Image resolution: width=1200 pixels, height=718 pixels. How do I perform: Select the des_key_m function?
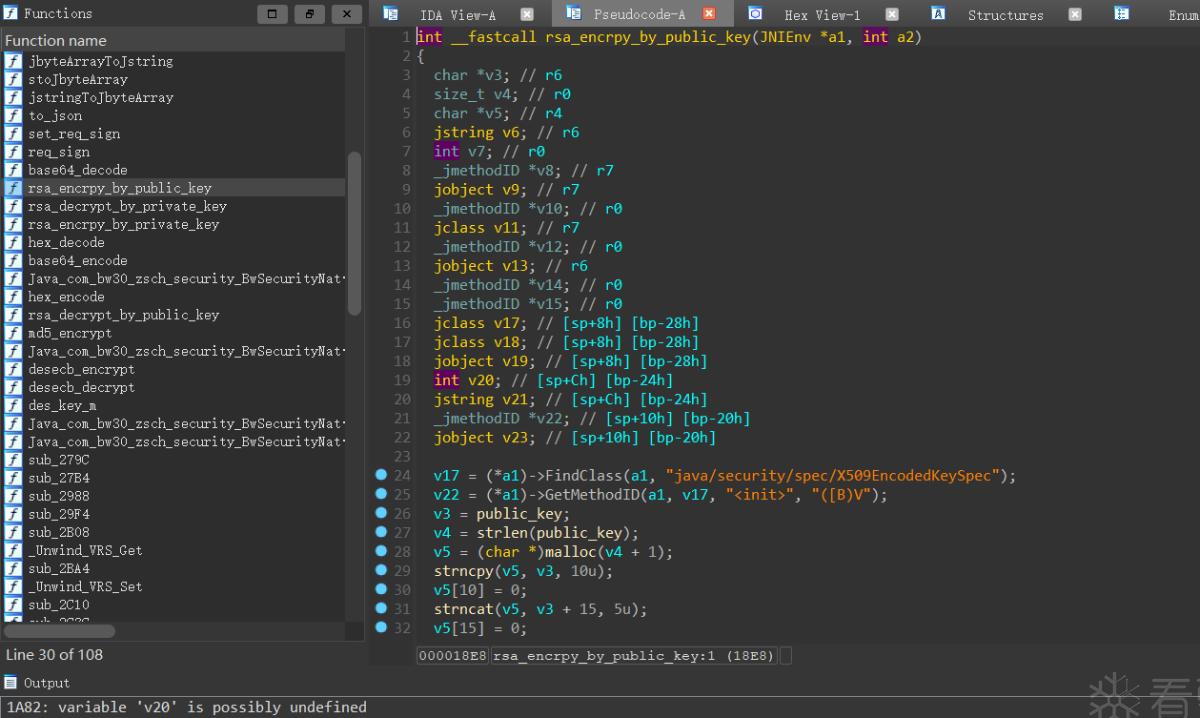click(62, 405)
